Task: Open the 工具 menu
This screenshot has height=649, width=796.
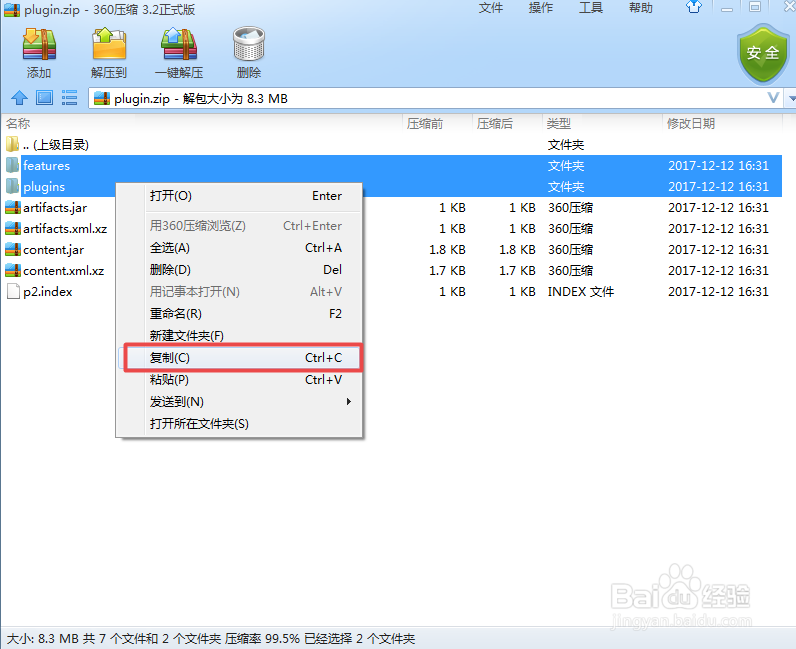Action: [590, 8]
